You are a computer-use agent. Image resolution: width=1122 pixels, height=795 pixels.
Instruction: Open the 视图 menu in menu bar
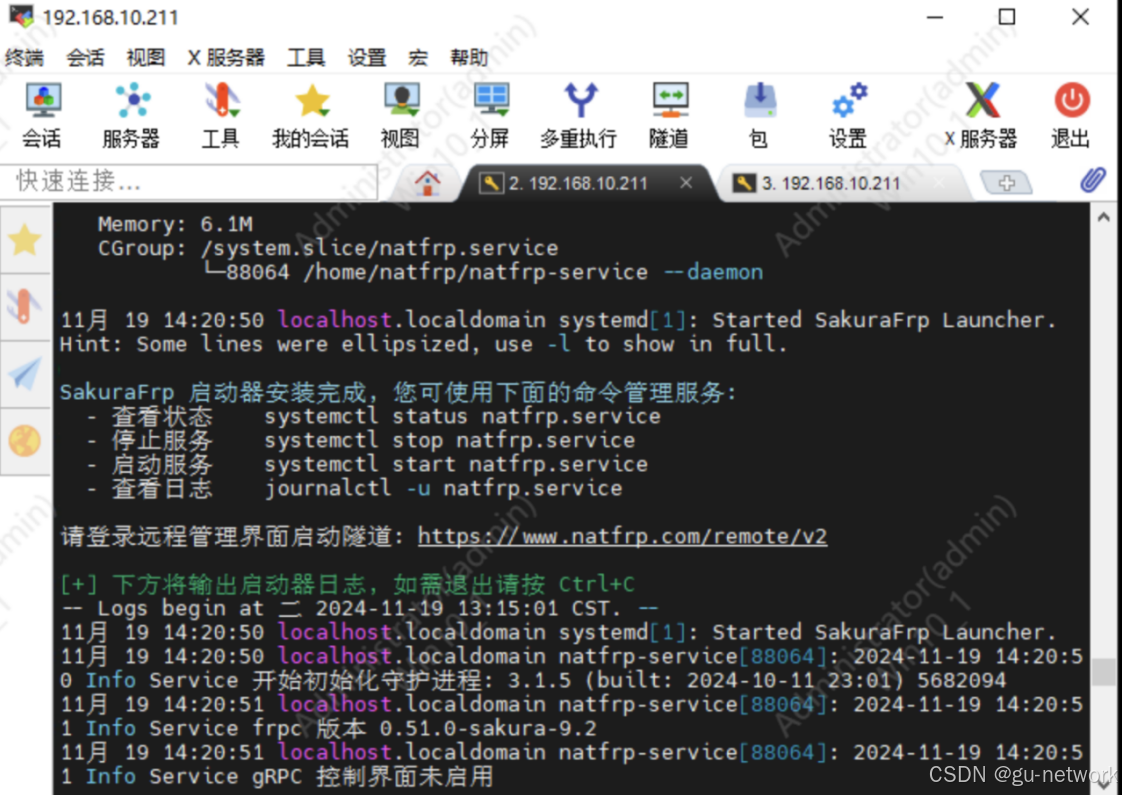click(x=146, y=57)
